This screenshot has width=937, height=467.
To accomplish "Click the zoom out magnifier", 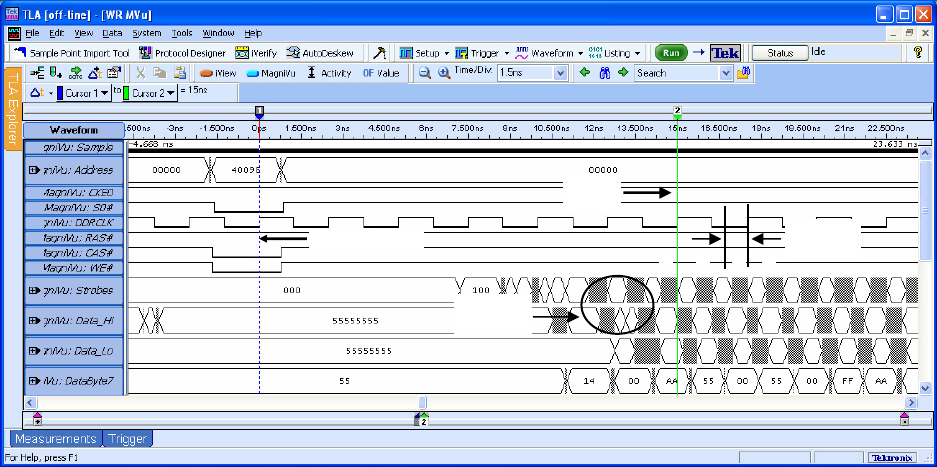I will click(424, 73).
